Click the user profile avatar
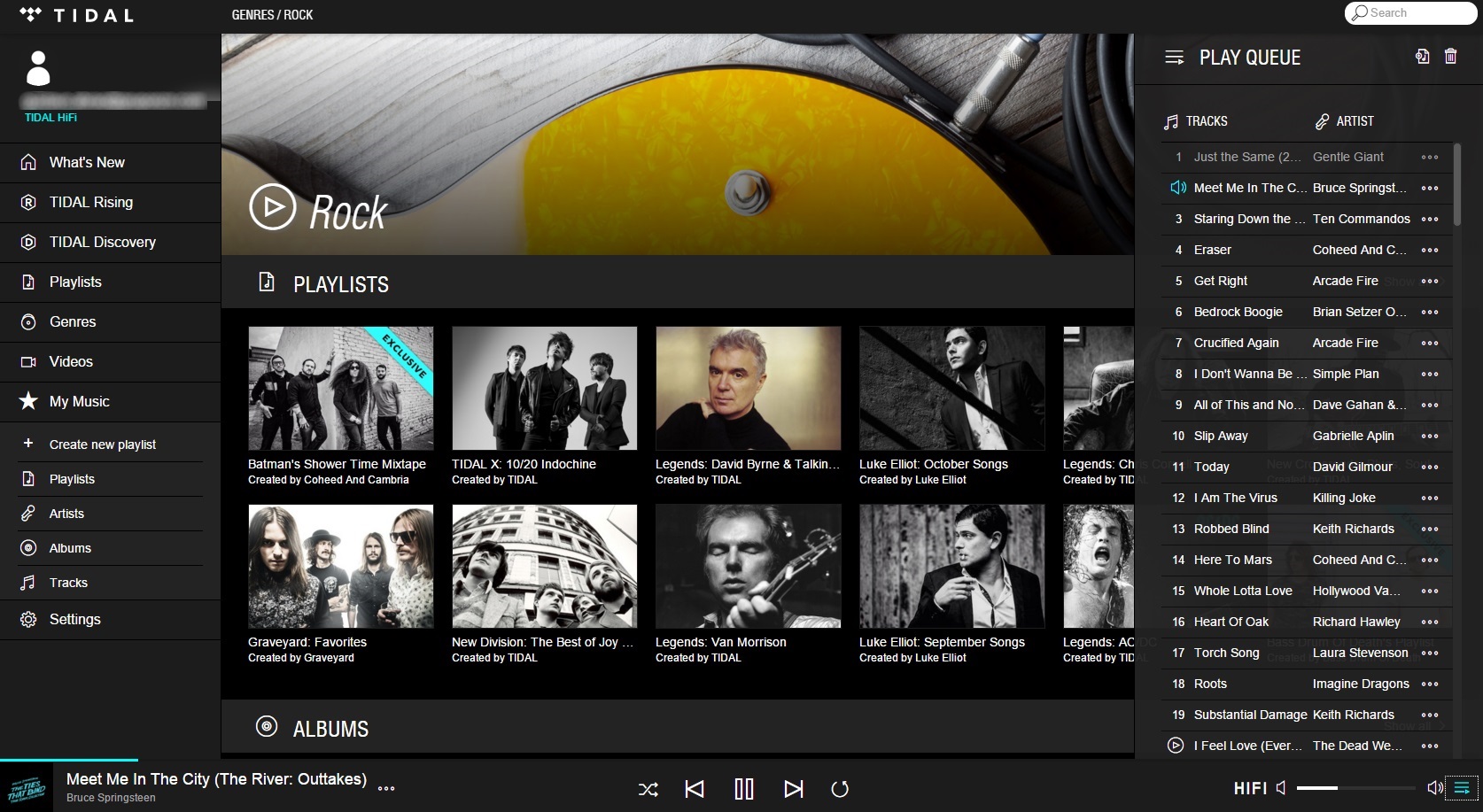Viewport: 1483px width, 812px height. coord(38,68)
